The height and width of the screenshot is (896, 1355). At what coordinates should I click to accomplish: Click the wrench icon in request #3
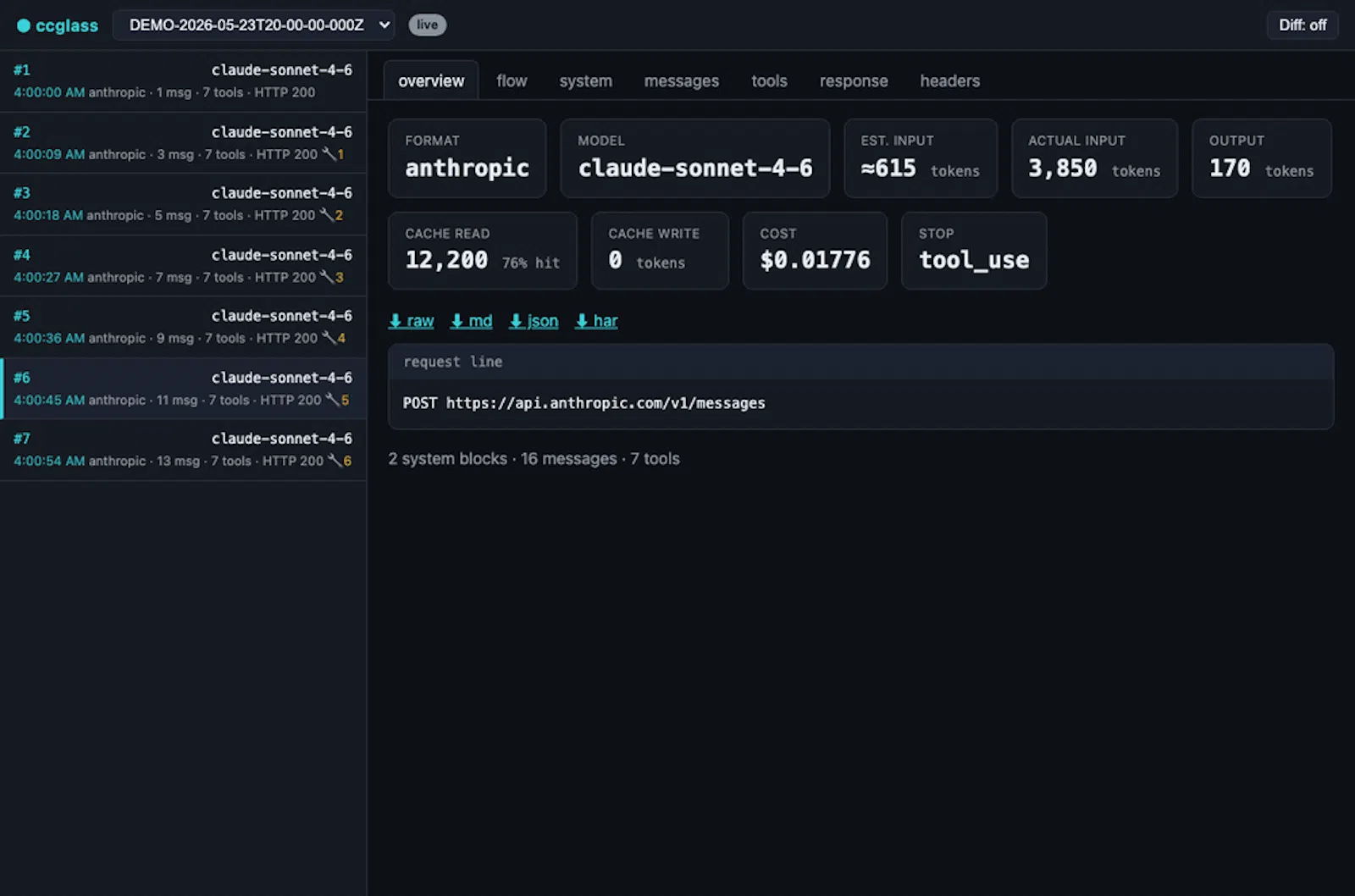click(x=326, y=215)
